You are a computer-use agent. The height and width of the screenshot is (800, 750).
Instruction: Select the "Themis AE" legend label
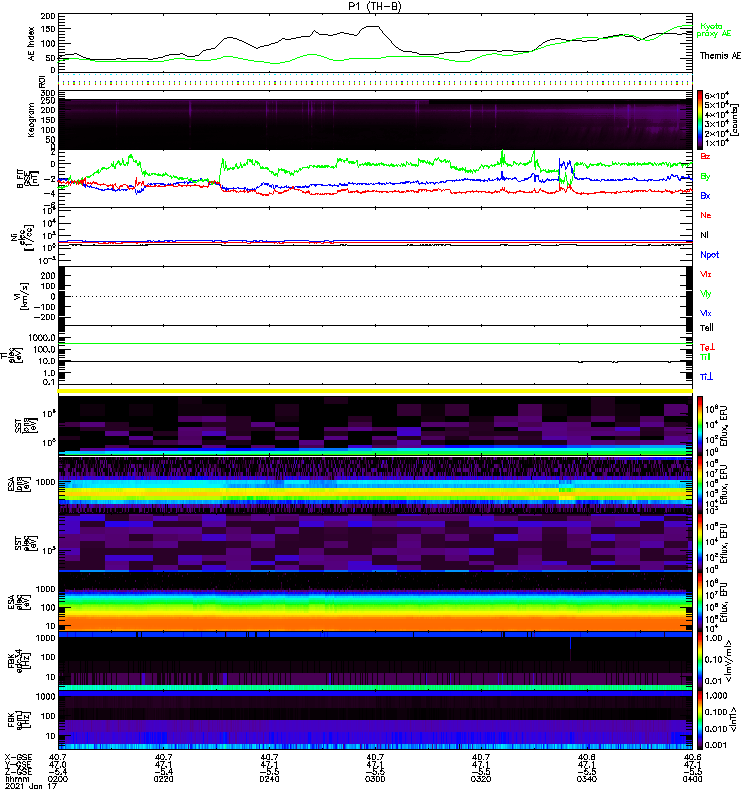tap(720, 56)
